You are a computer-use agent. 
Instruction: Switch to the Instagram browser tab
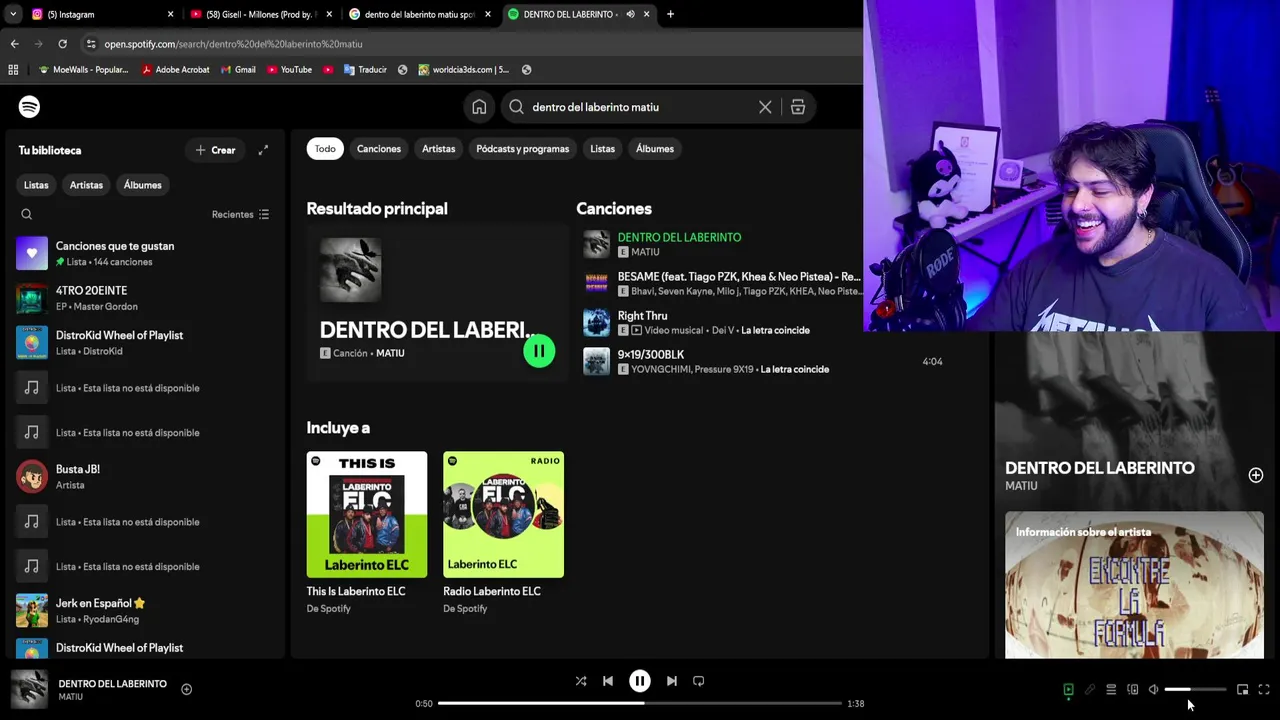[100, 14]
